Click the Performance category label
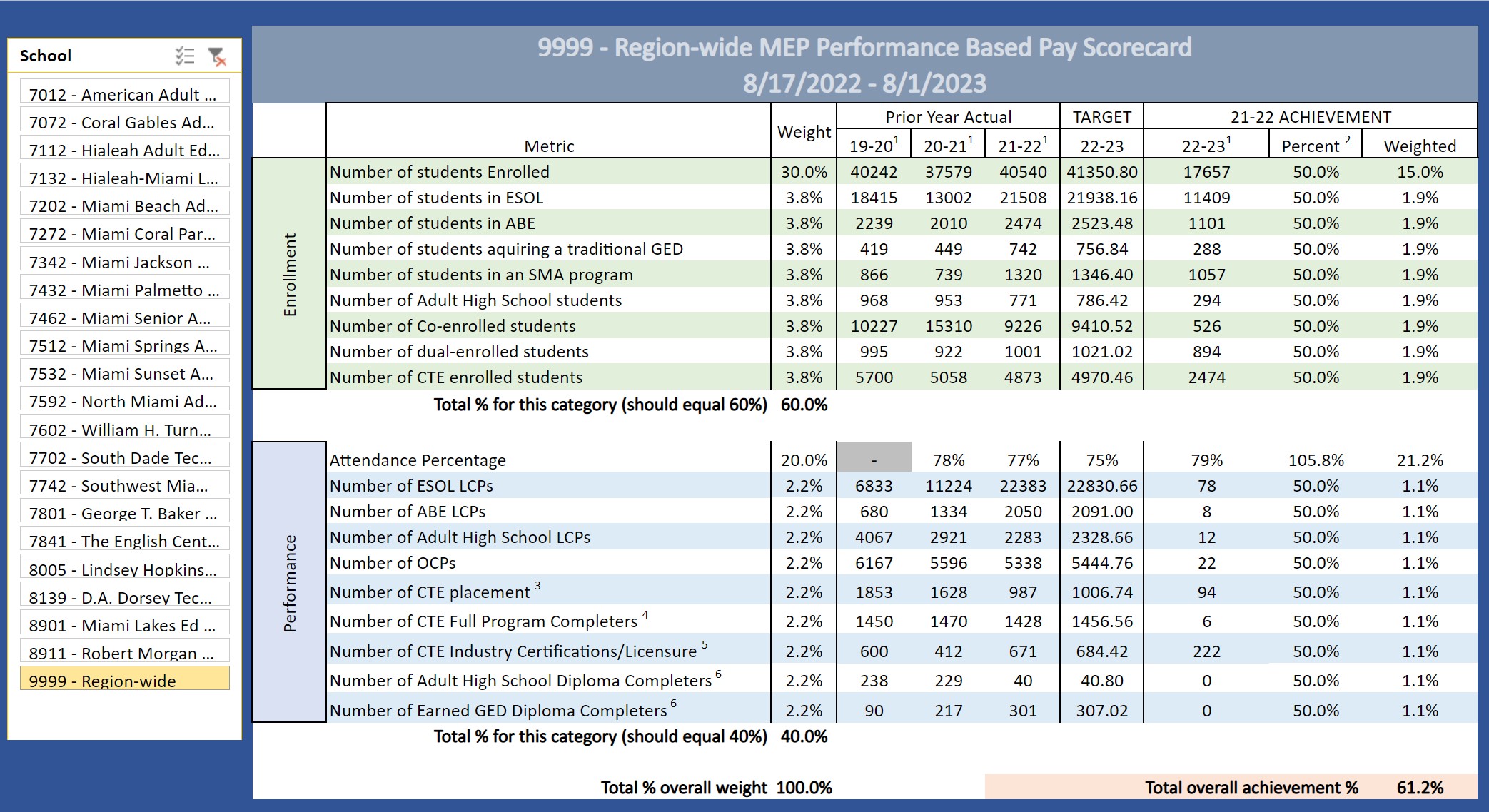The width and height of the screenshot is (1489, 812). pyautogui.click(x=289, y=582)
